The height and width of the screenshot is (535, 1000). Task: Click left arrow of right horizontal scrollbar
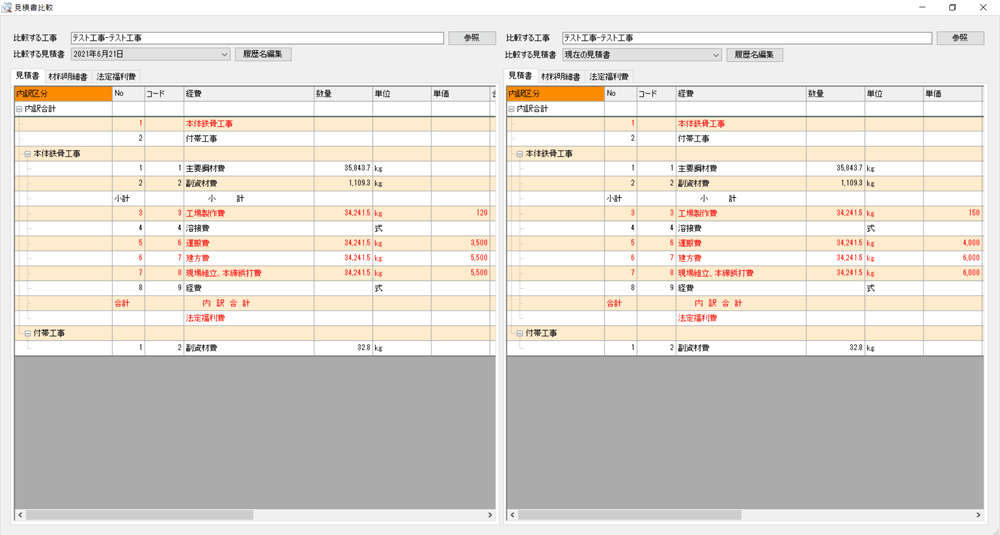[x=512, y=515]
